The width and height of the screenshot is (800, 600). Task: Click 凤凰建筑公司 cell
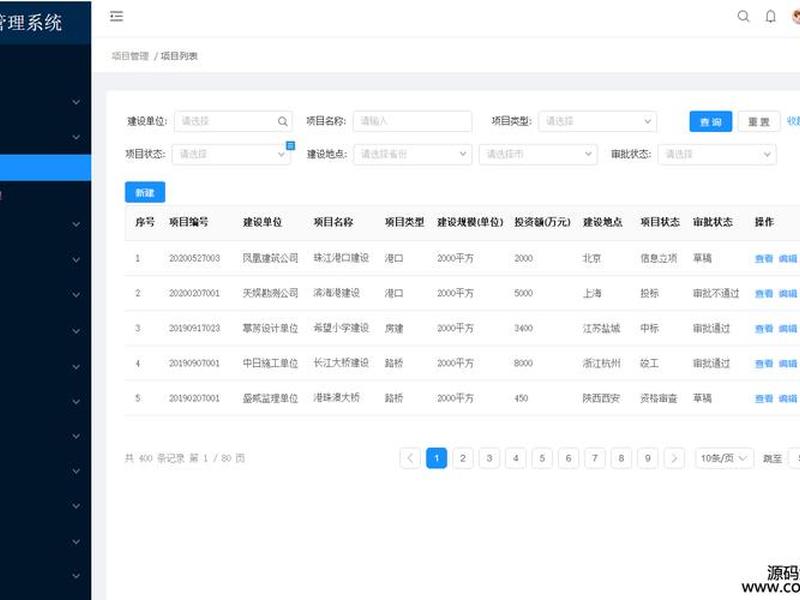click(x=270, y=258)
